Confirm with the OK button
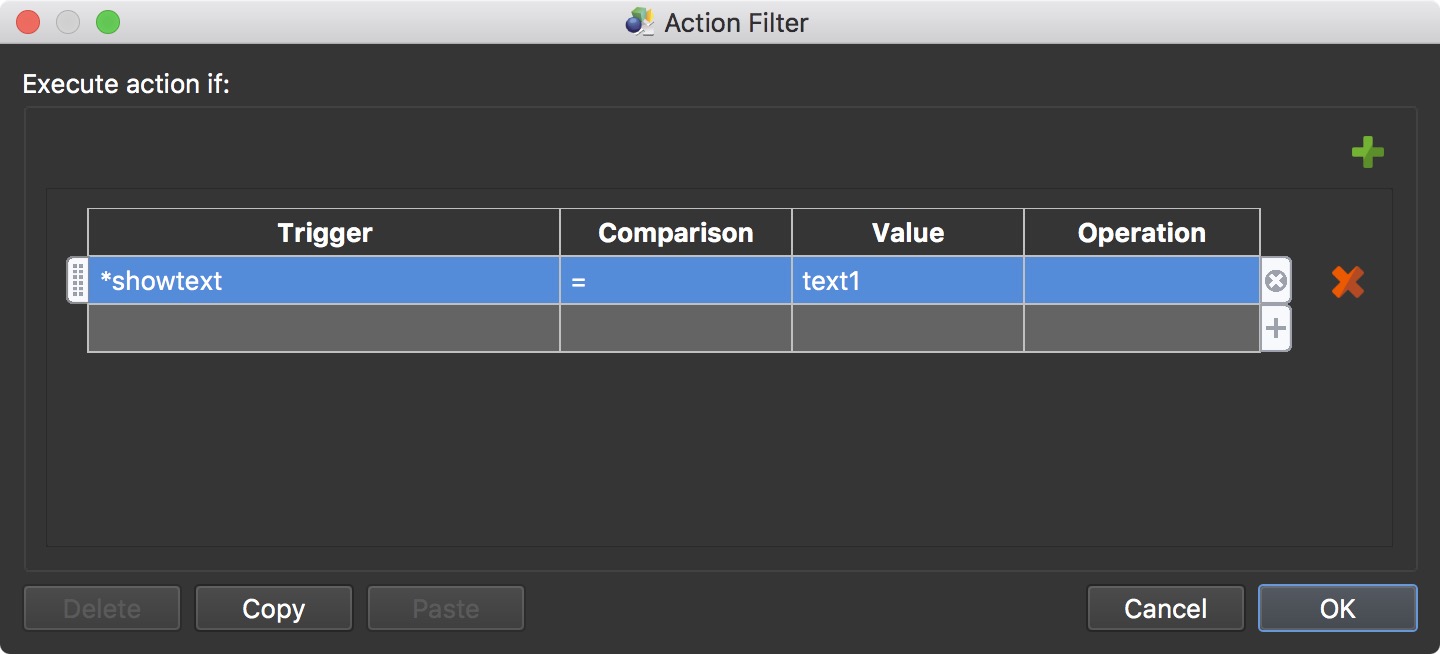Image resolution: width=1440 pixels, height=654 pixels. (1337, 608)
